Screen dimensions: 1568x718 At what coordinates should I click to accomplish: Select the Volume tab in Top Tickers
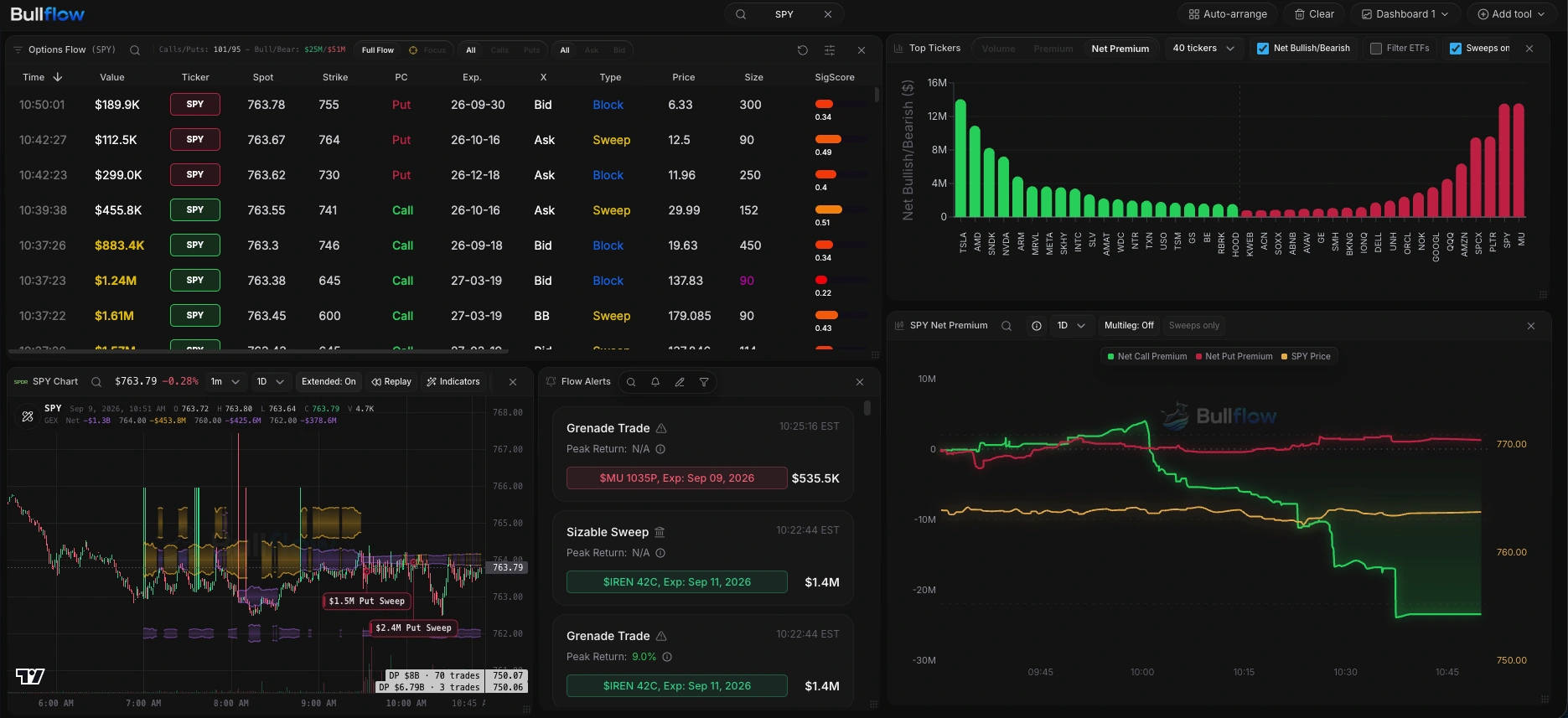pyautogui.click(x=999, y=49)
